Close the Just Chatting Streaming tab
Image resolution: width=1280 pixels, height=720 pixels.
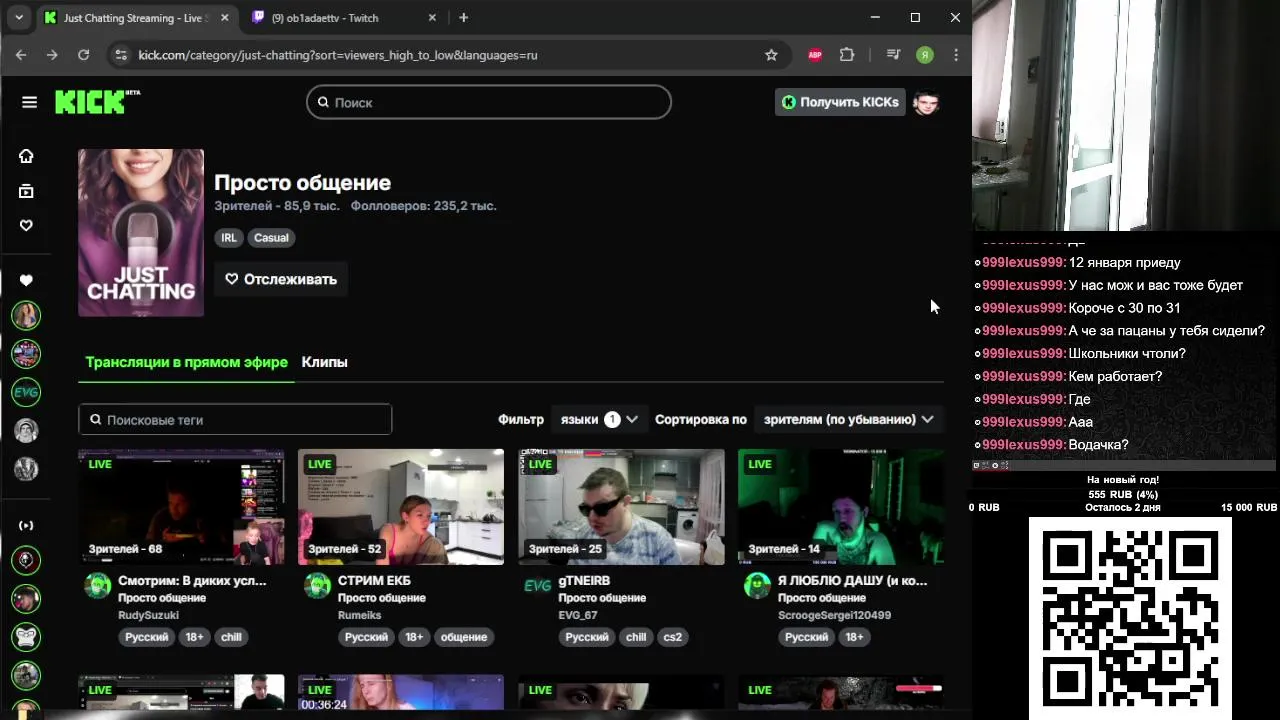coord(225,17)
